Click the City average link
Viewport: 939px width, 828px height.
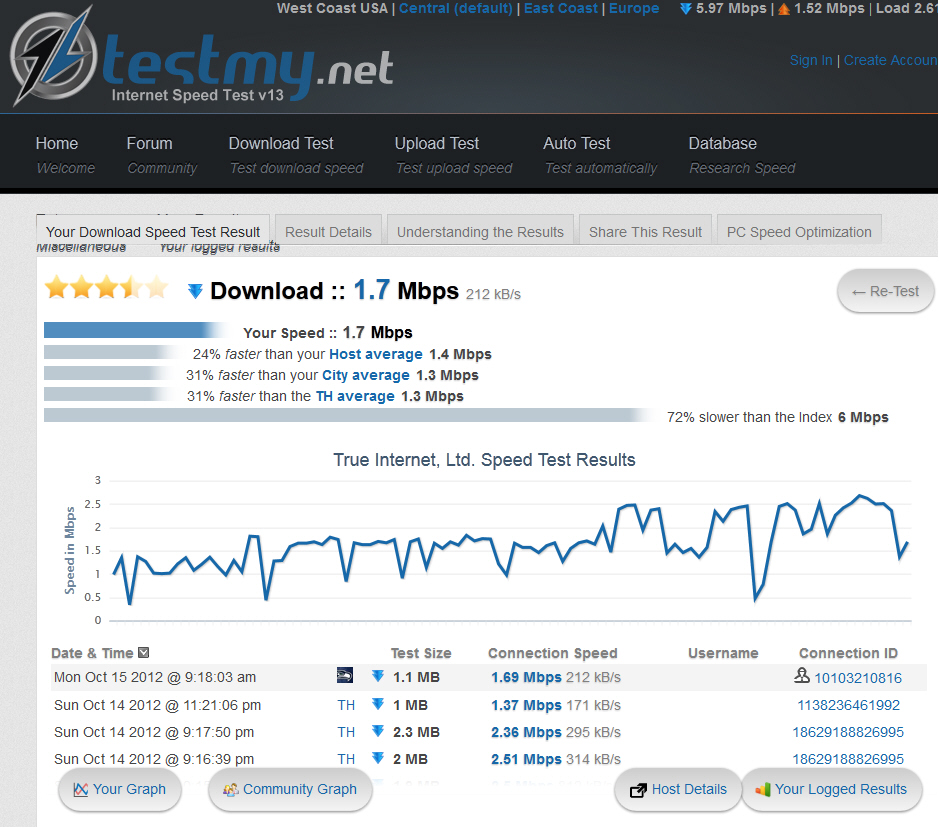tap(365, 375)
